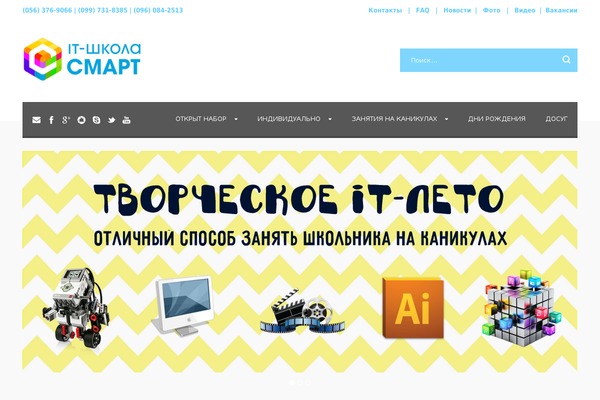Open the Занятия на каникулах menu item
The width and height of the screenshot is (600, 400).
point(394,119)
